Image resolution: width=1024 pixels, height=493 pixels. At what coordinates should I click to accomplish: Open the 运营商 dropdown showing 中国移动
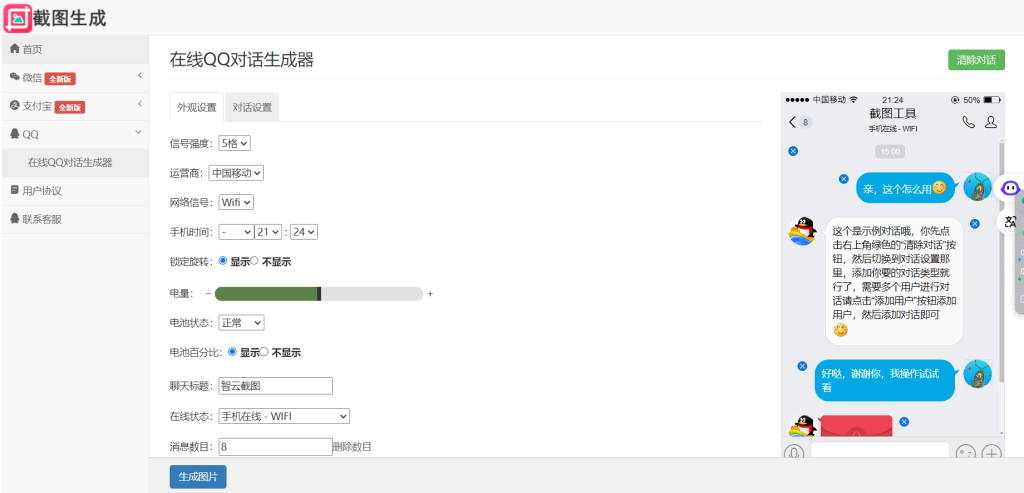coord(236,173)
